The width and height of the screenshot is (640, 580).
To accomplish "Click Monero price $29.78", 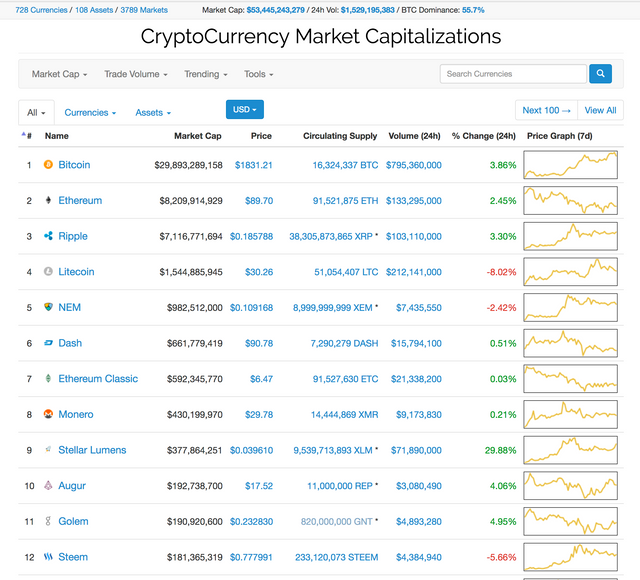I will pos(259,414).
